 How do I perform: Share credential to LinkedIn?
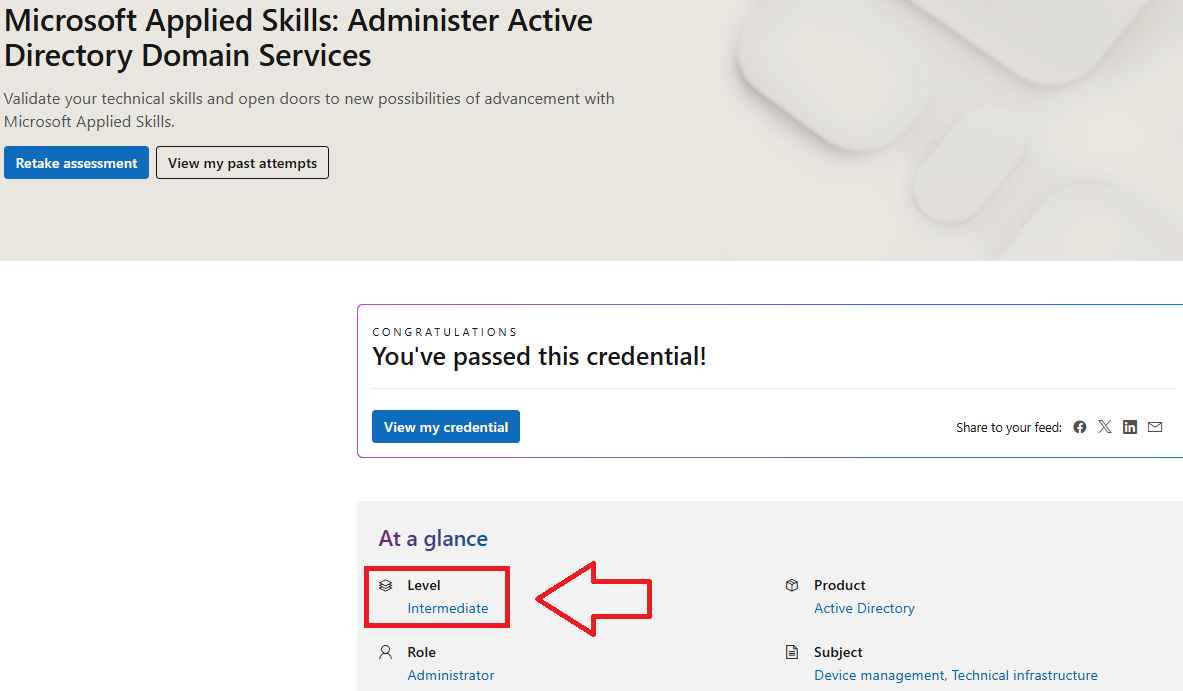pos(1129,427)
